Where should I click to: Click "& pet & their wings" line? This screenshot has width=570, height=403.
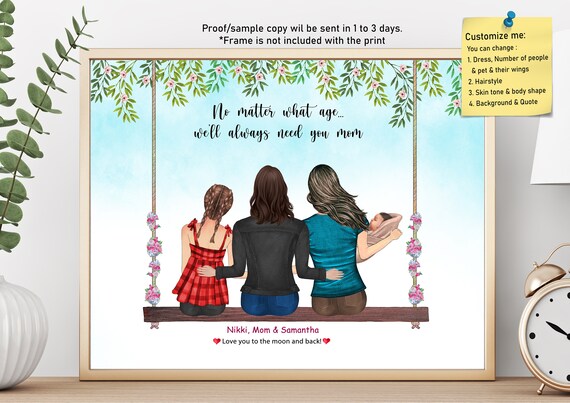(500, 69)
